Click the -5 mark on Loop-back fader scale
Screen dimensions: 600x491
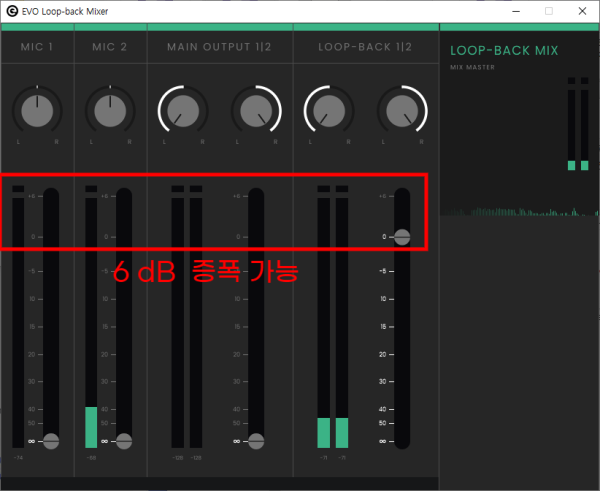pos(383,271)
